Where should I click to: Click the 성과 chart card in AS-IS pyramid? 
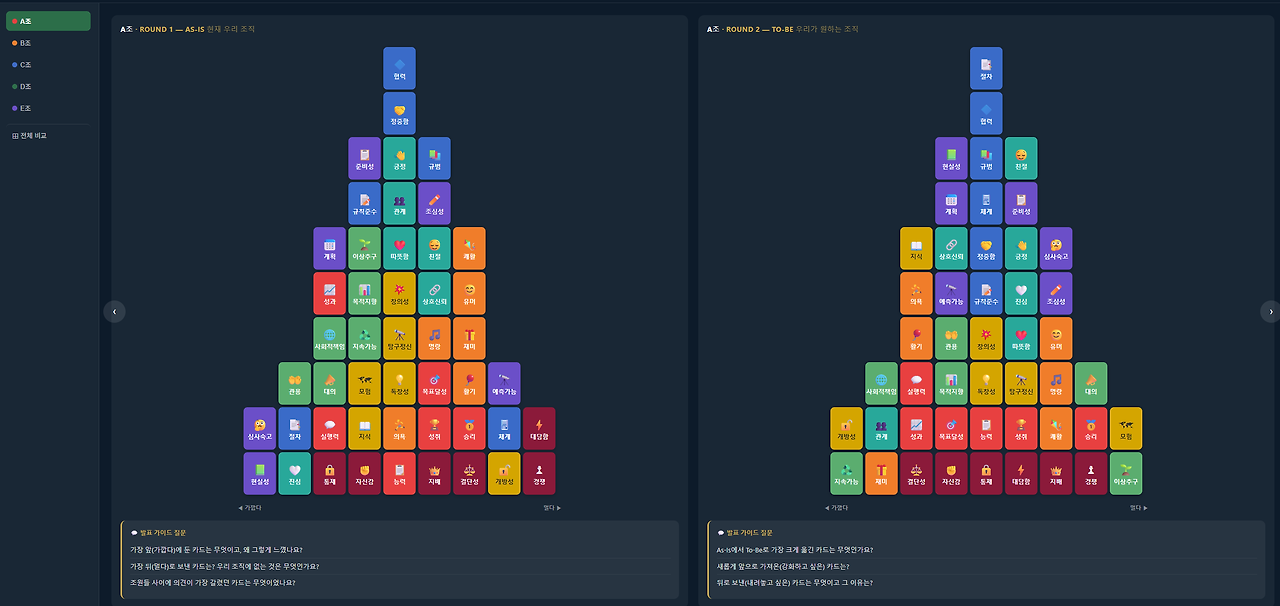[x=329, y=293]
